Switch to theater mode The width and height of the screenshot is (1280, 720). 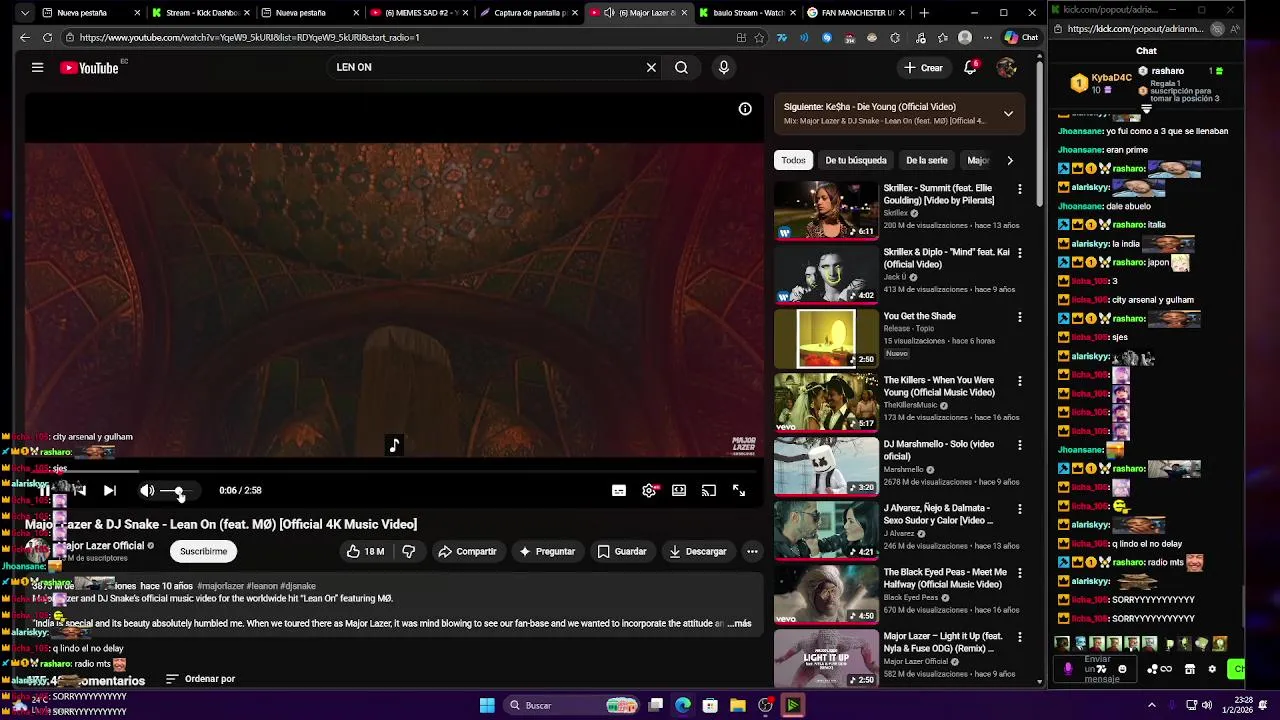(x=679, y=490)
